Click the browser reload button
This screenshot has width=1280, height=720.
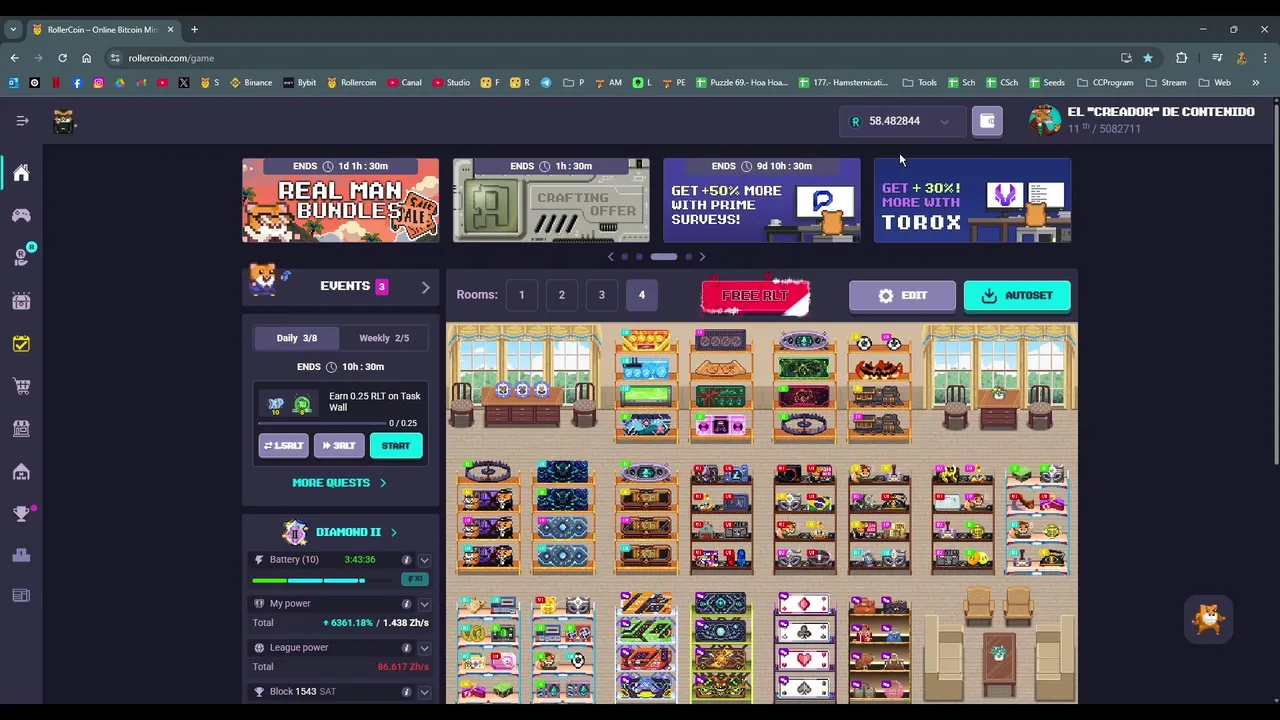(62, 58)
